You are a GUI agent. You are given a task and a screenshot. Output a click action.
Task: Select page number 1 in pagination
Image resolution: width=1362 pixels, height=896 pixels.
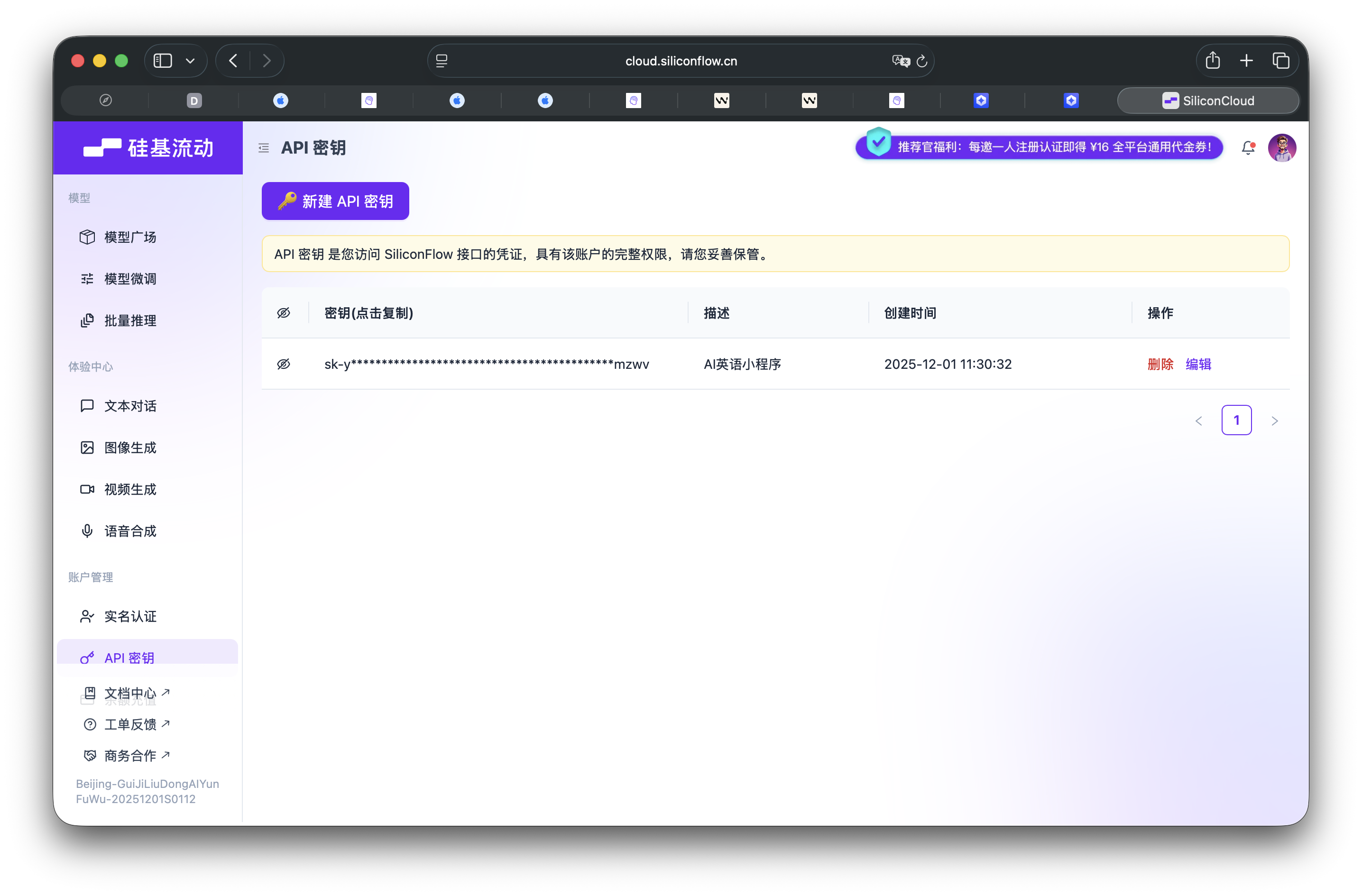click(1237, 420)
